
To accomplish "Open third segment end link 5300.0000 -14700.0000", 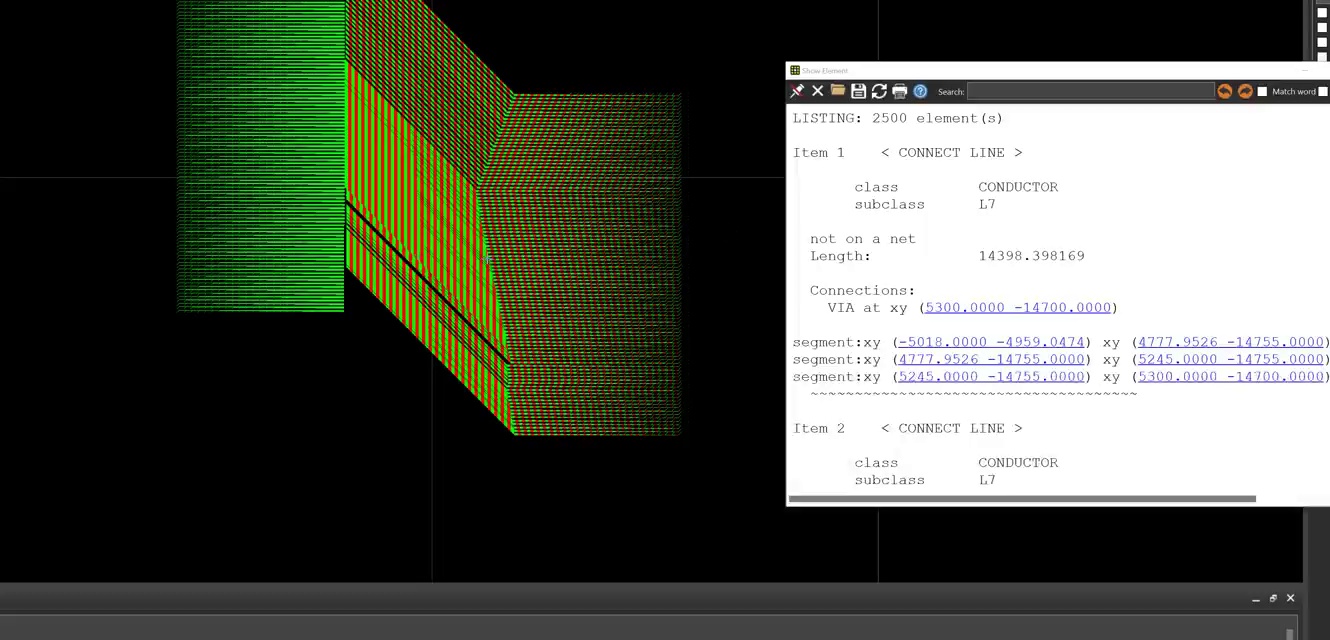I will [x=1231, y=377].
